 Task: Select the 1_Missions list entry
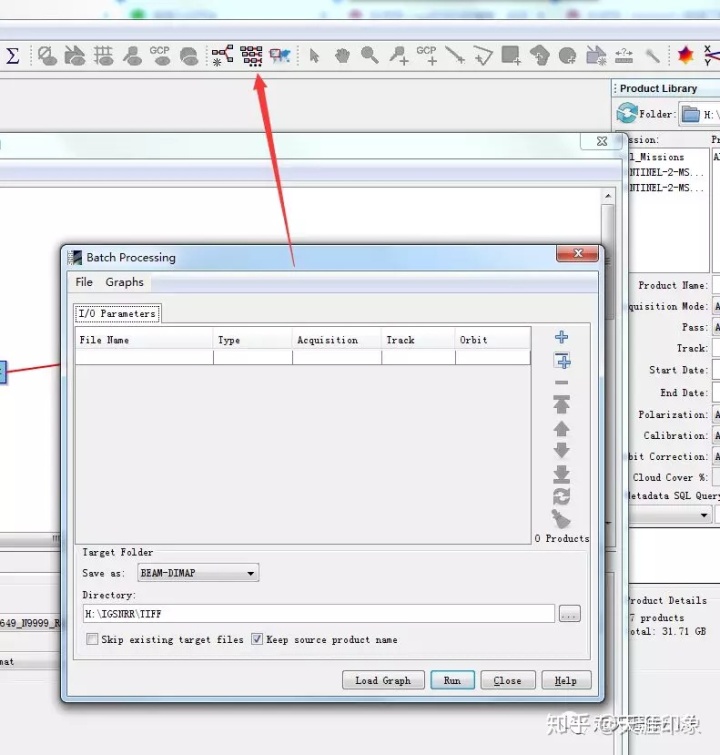pos(657,157)
